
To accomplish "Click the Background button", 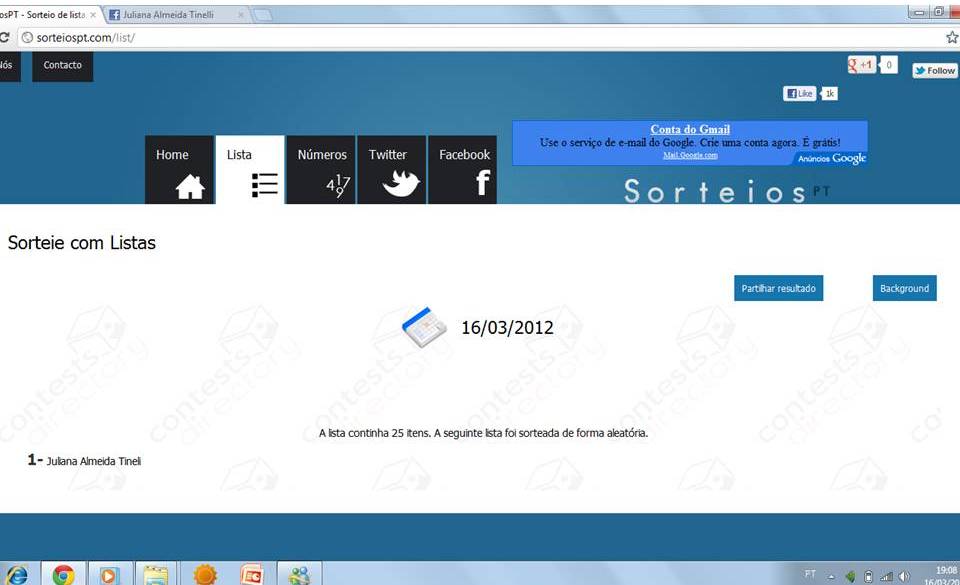I will click(904, 288).
